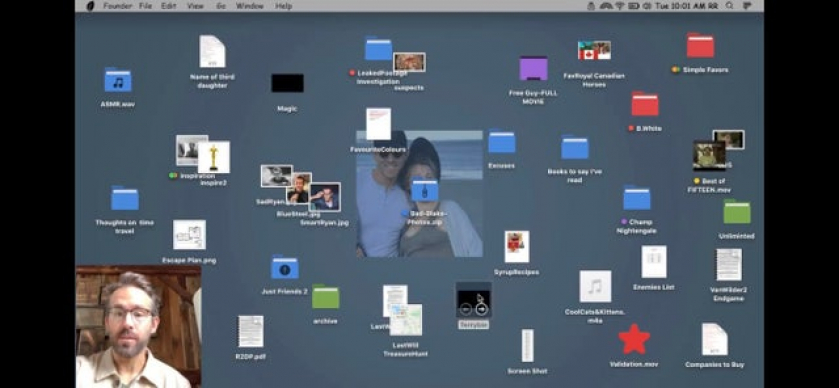
Task: Click the leaf logo in the menu bar
Action: [x=90, y=6]
